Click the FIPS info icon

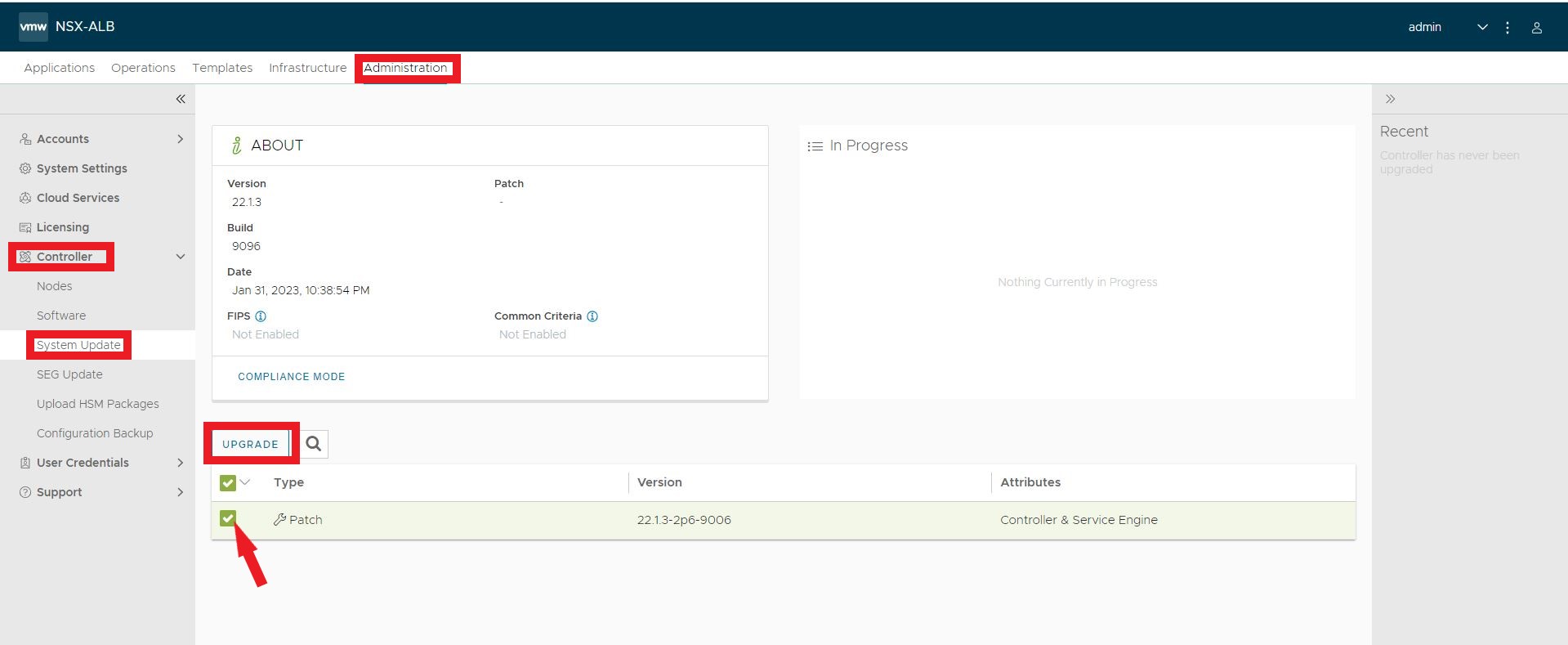[261, 316]
